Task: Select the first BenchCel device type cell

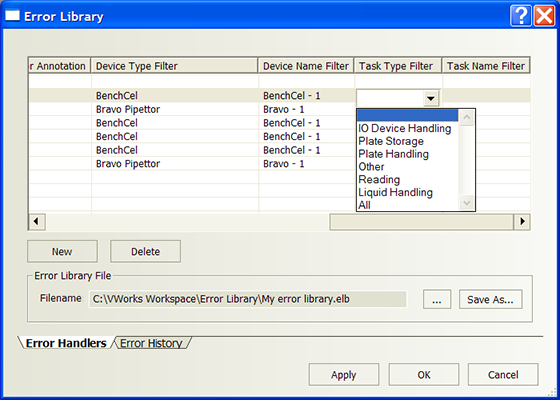Action: click(175, 96)
